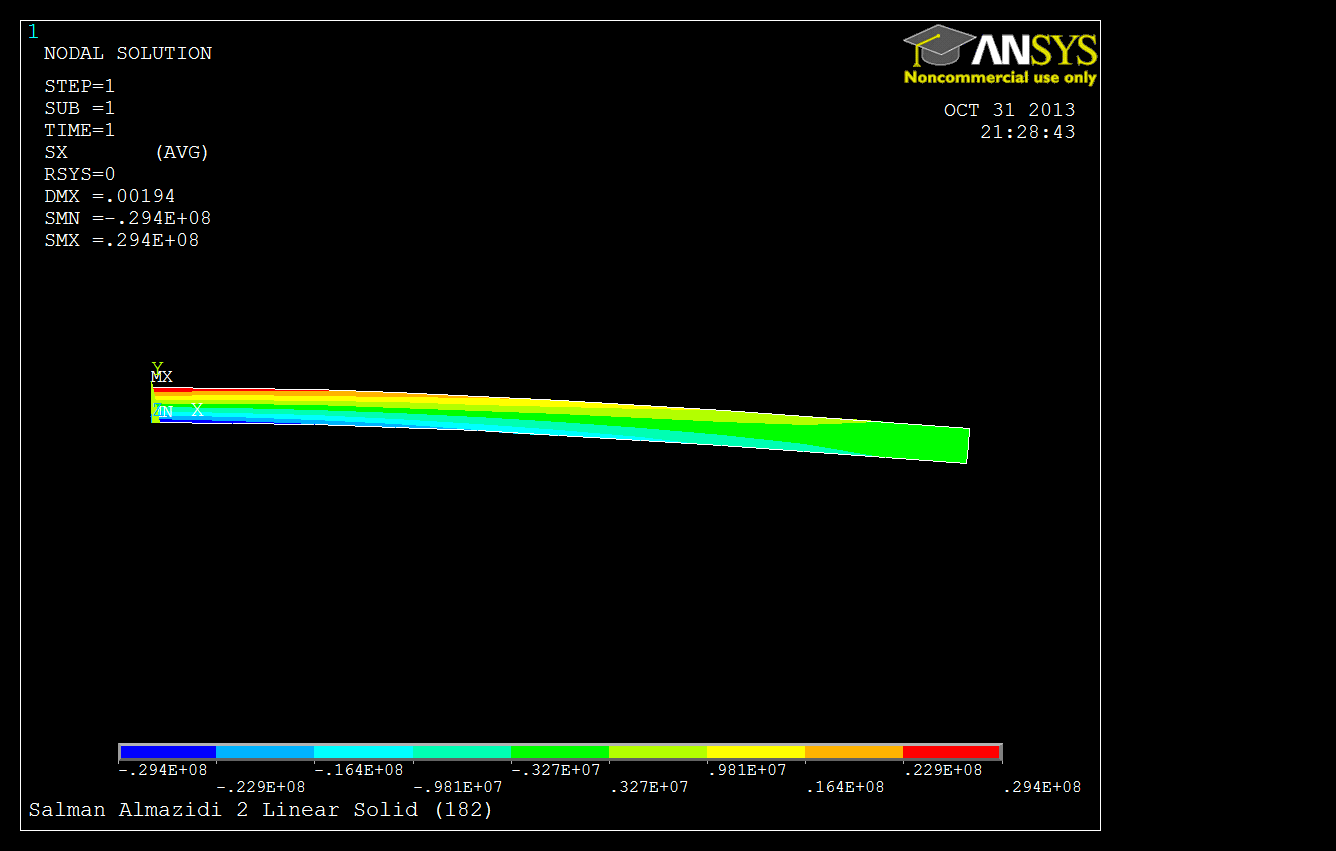Click the SMX =.294E+08 value line
1336x851 pixels.
coord(122,240)
